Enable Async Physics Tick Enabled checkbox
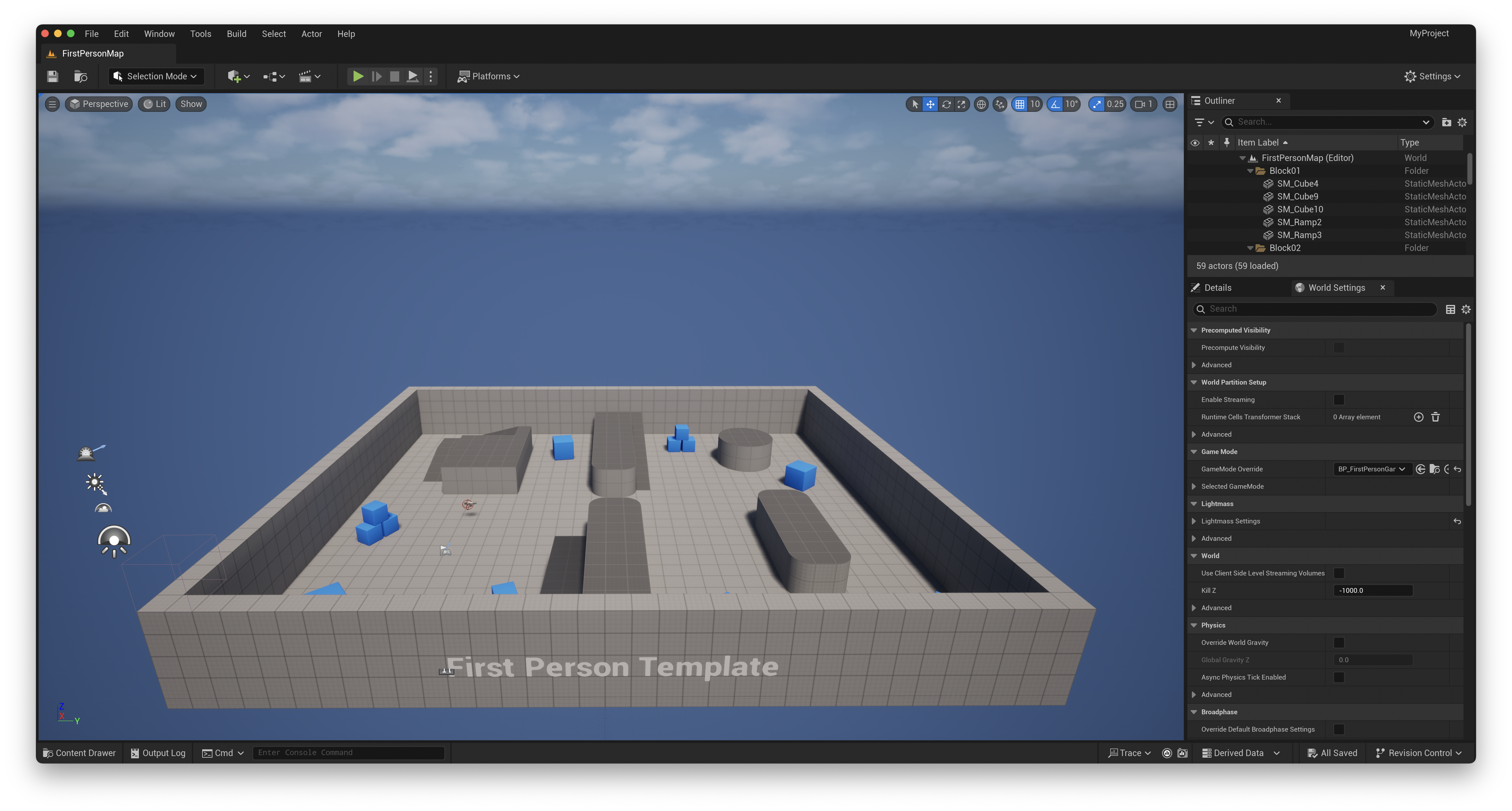This screenshot has height=811, width=1512. click(x=1339, y=677)
